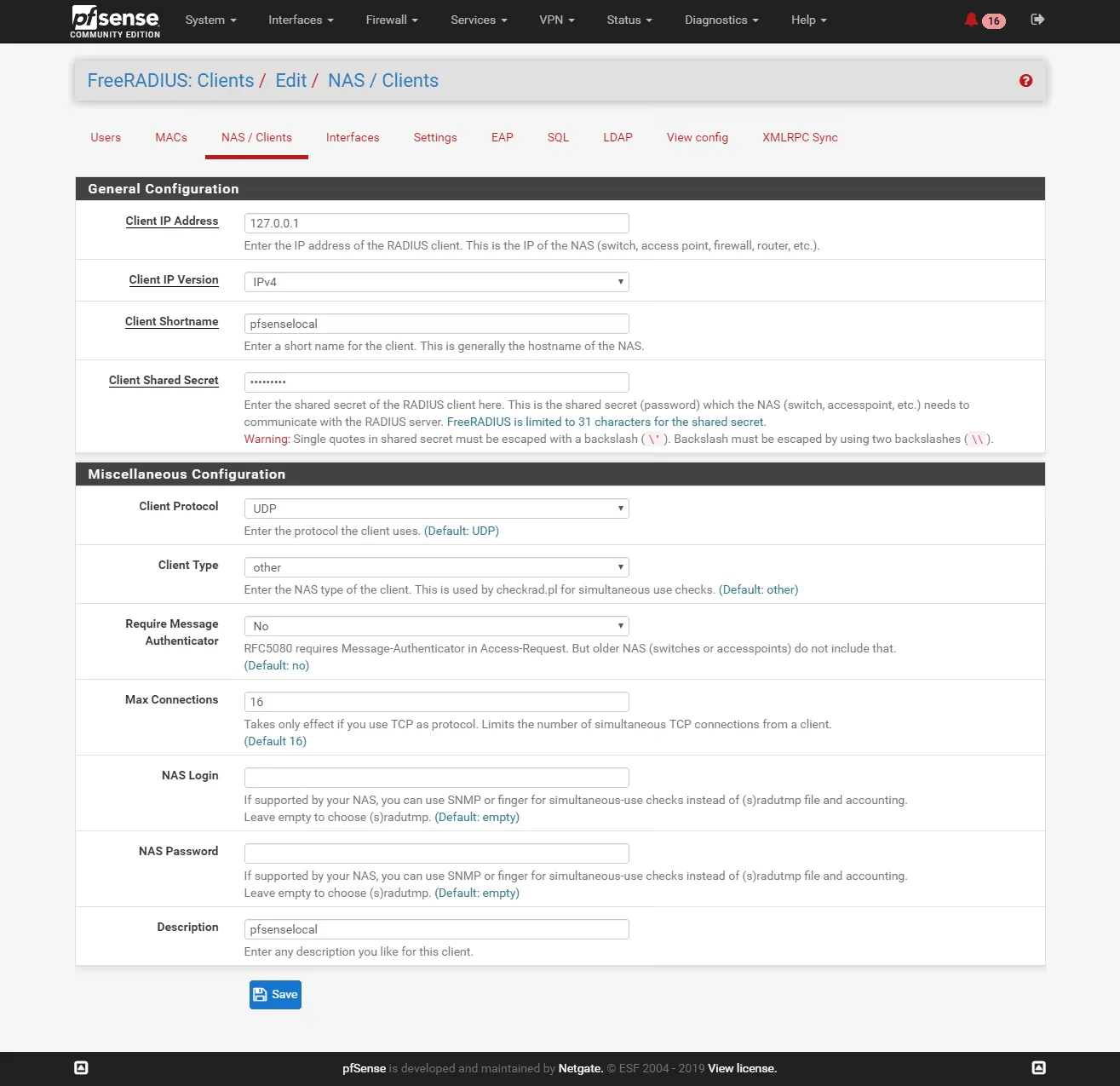Screen dimensions: 1120x1086
Task: Open the Client Protocol dropdown showing UDP
Action: [436, 508]
